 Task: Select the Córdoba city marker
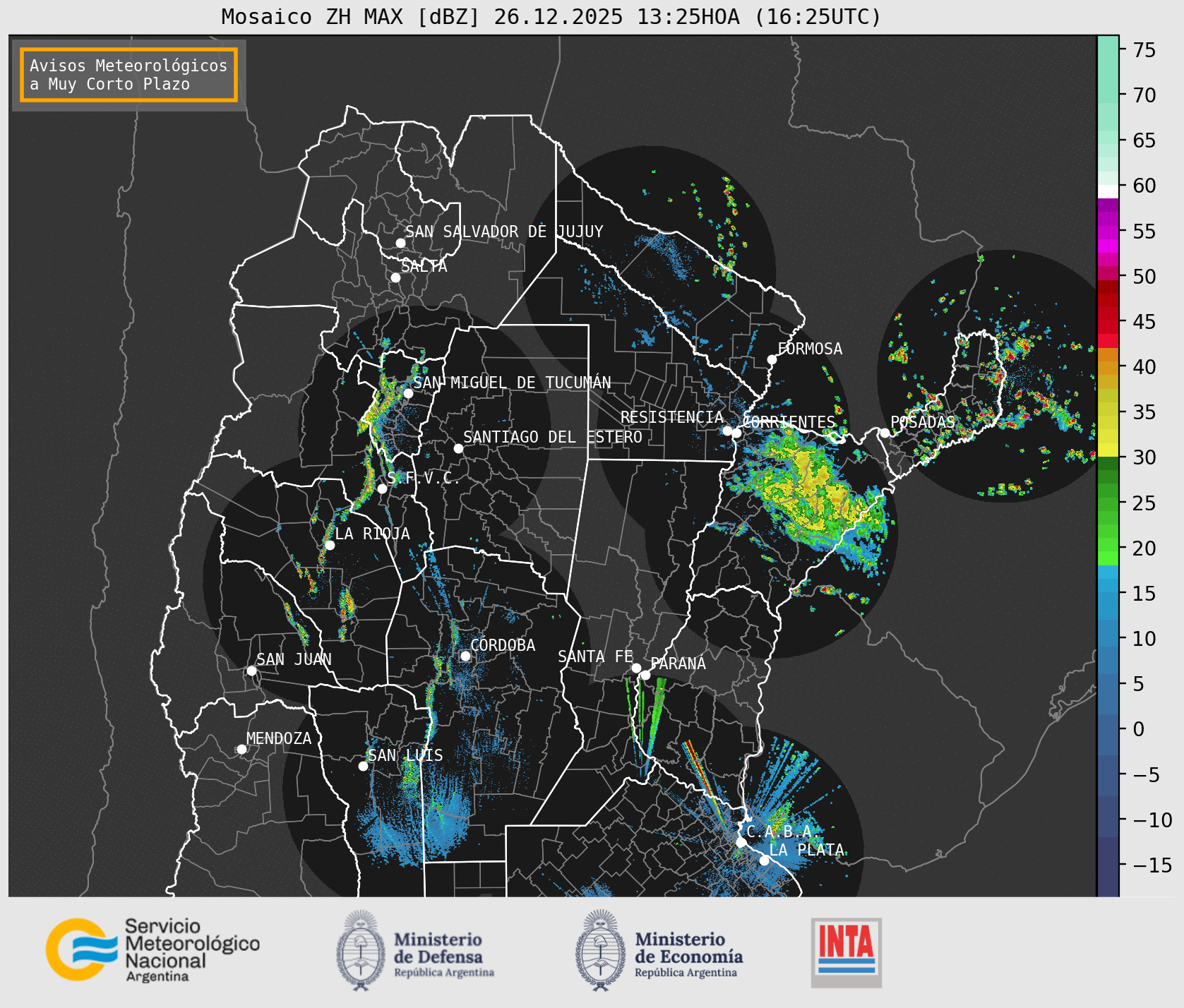tap(465, 656)
